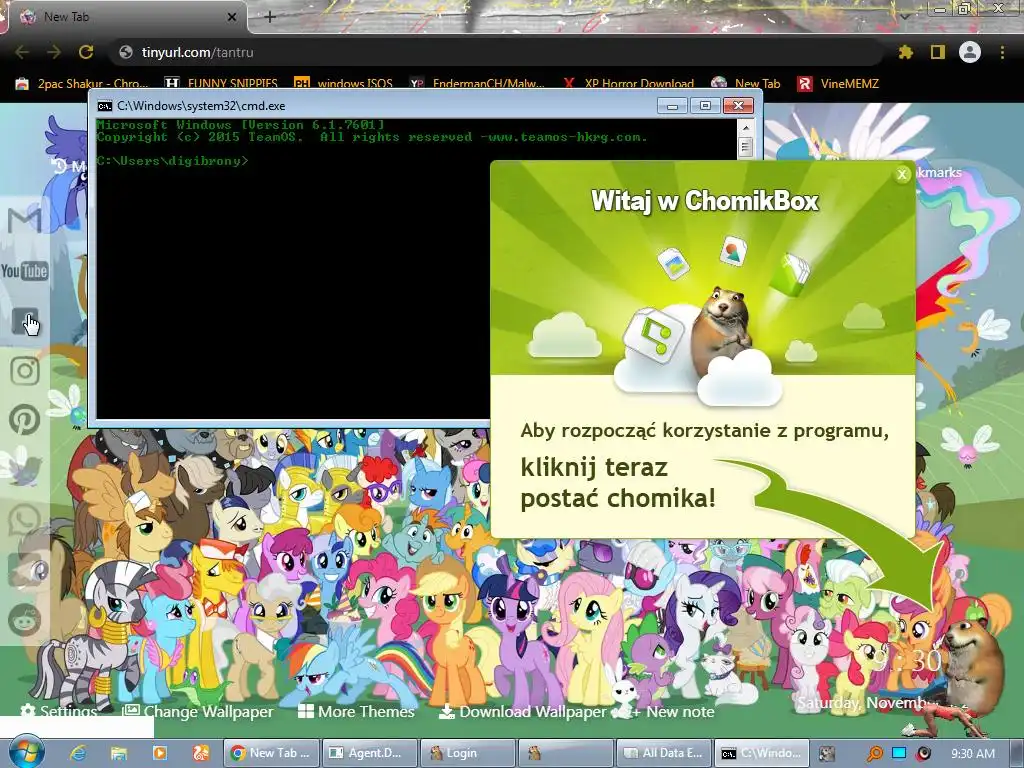1024x768 pixels.
Task: Open the Chrome tab search dropdown arrow
Action: click(x=905, y=16)
